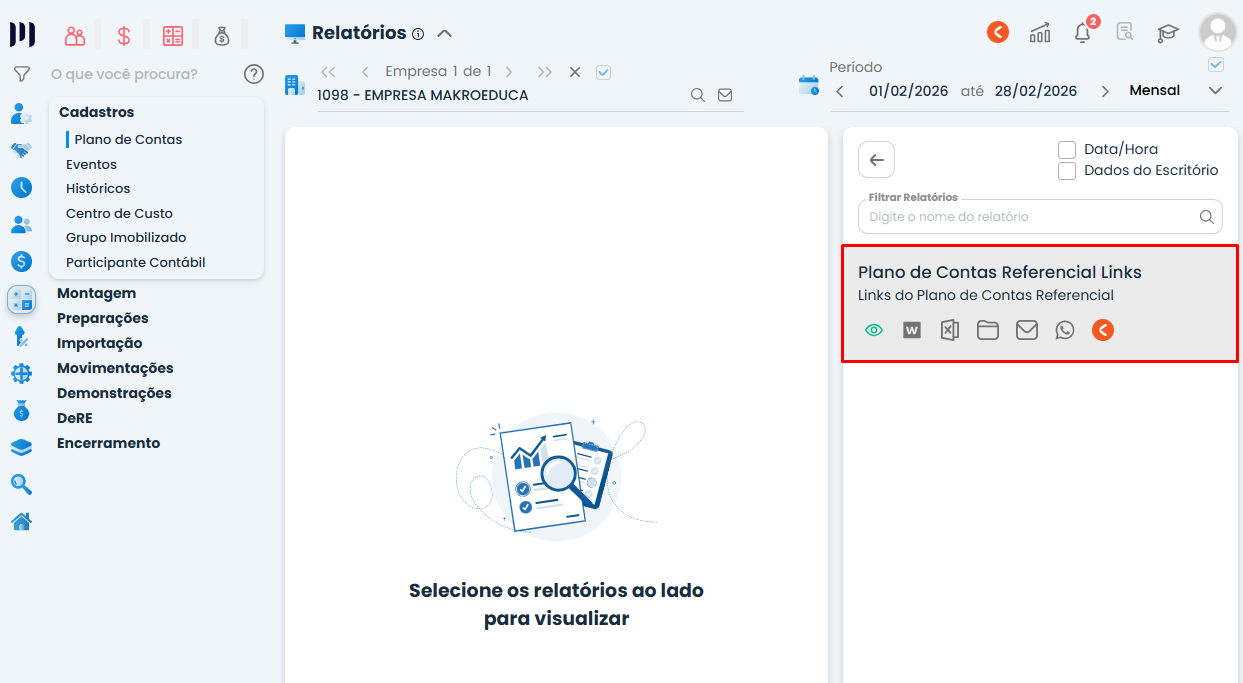Open the stacked layers sidebar icon
The height and width of the screenshot is (683, 1243).
[x=21, y=447]
